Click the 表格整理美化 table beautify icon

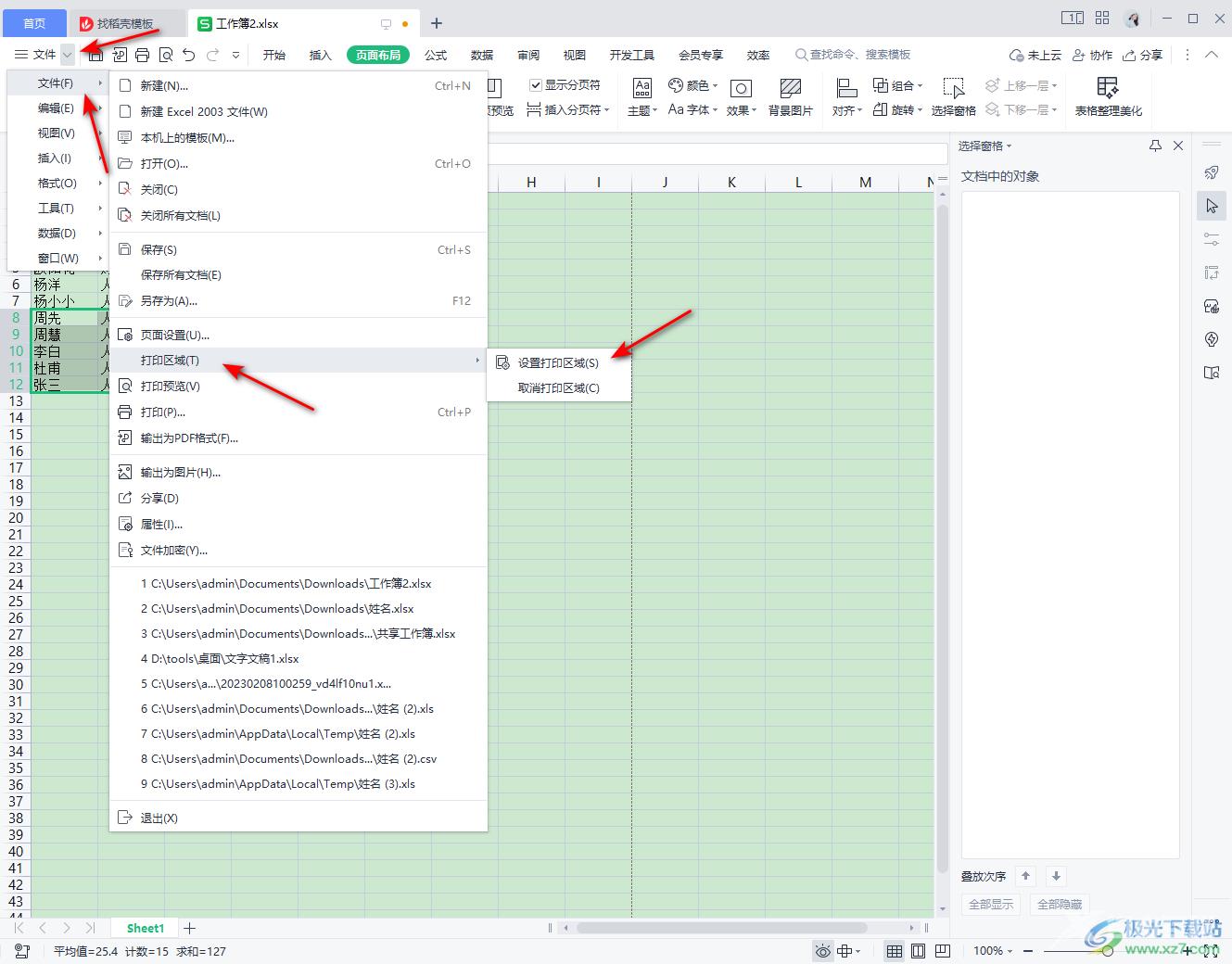1108,88
